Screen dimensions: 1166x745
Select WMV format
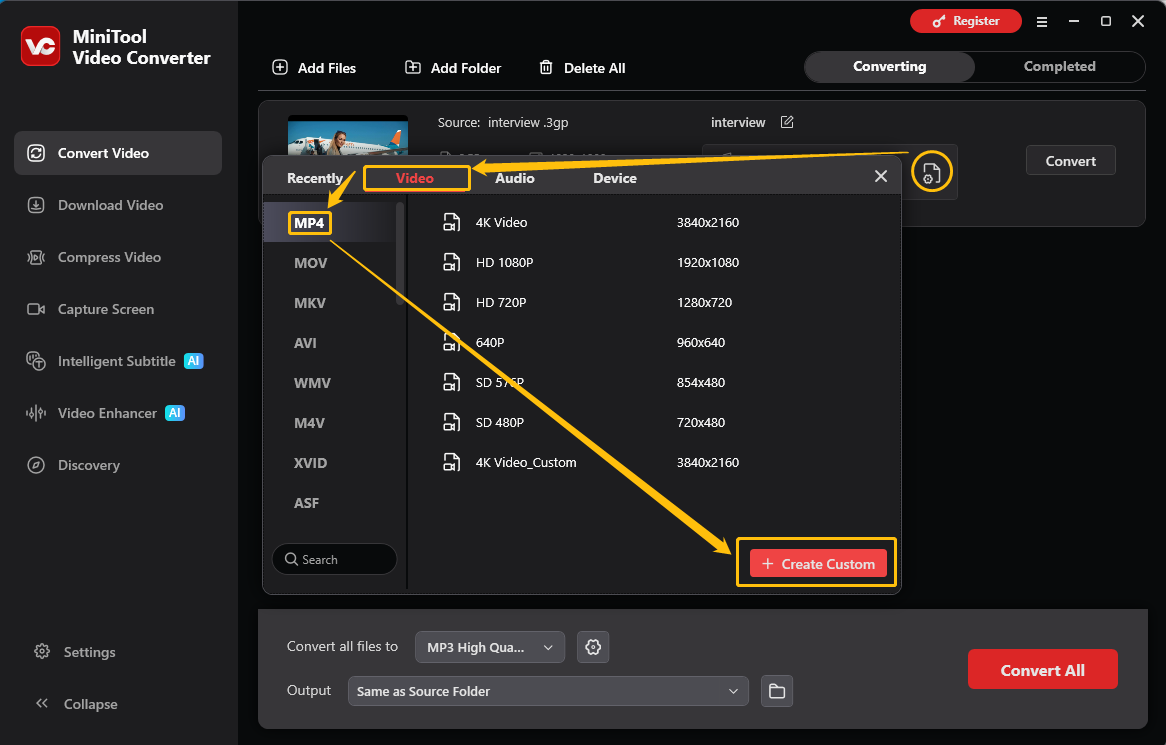click(x=312, y=384)
